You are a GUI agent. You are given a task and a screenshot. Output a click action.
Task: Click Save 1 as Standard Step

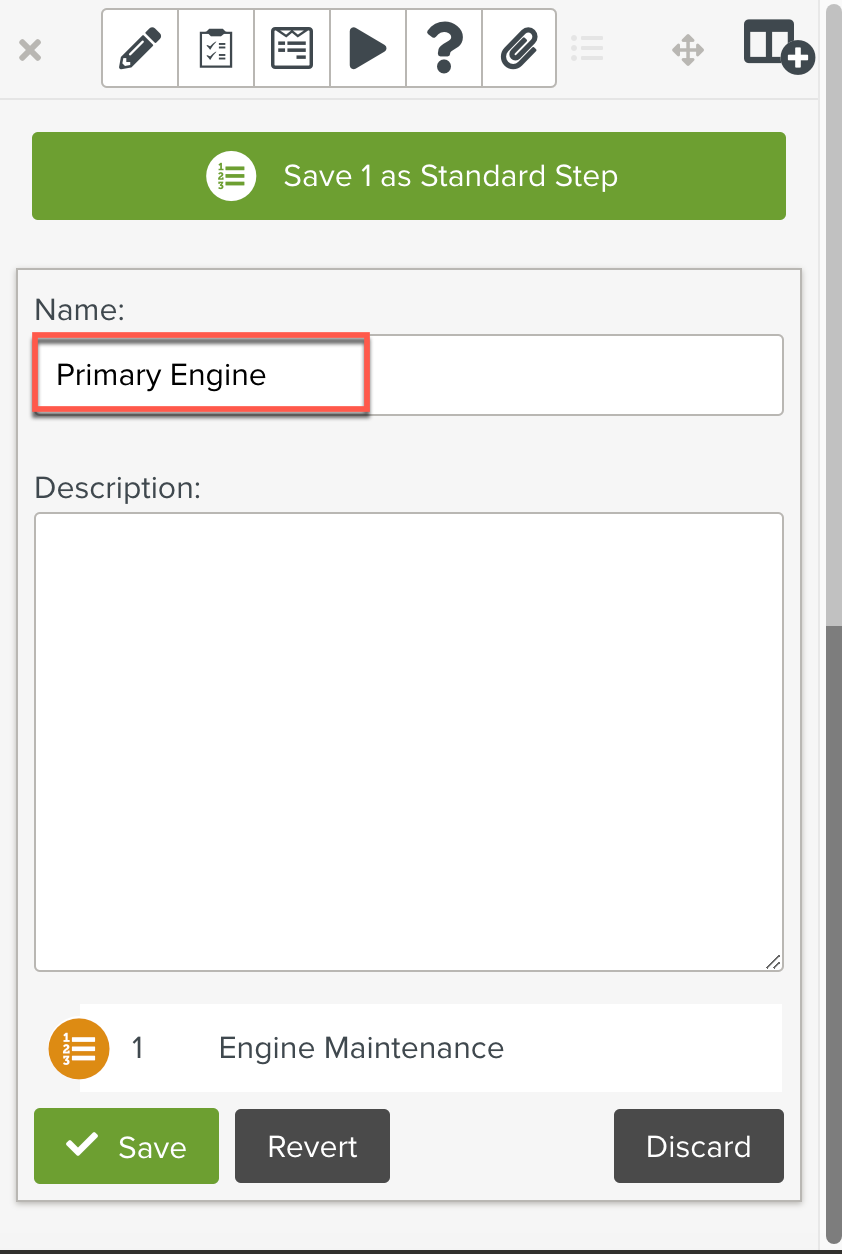pyautogui.click(x=409, y=176)
